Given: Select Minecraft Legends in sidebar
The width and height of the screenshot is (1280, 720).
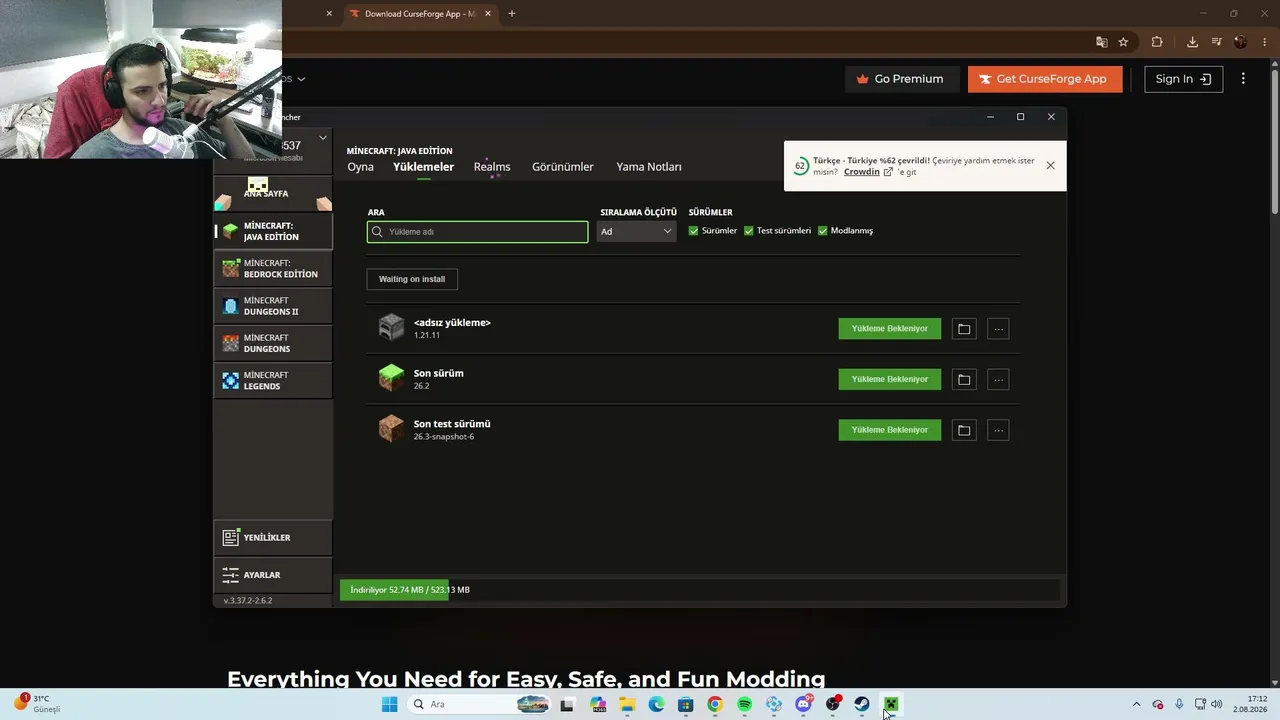Looking at the screenshot, I should pos(273,381).
